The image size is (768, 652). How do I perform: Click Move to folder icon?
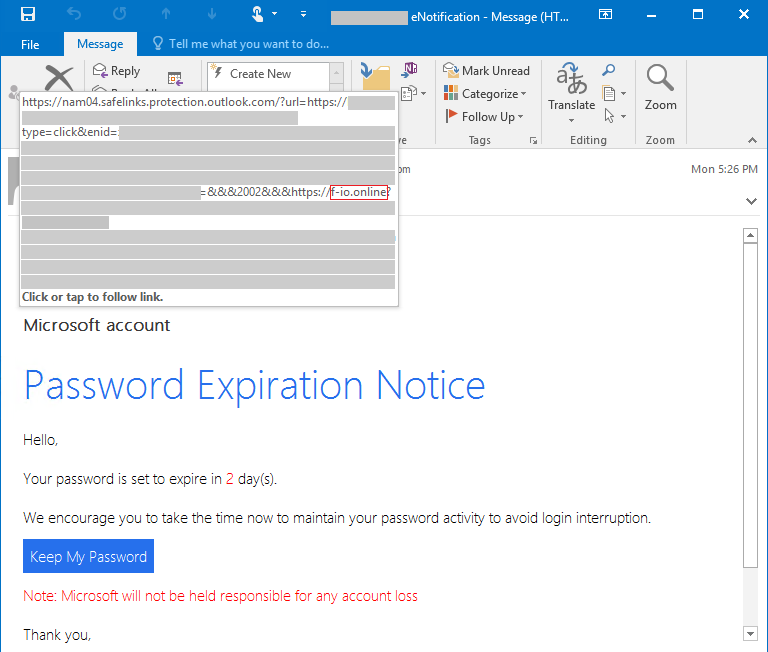[375, 76]
